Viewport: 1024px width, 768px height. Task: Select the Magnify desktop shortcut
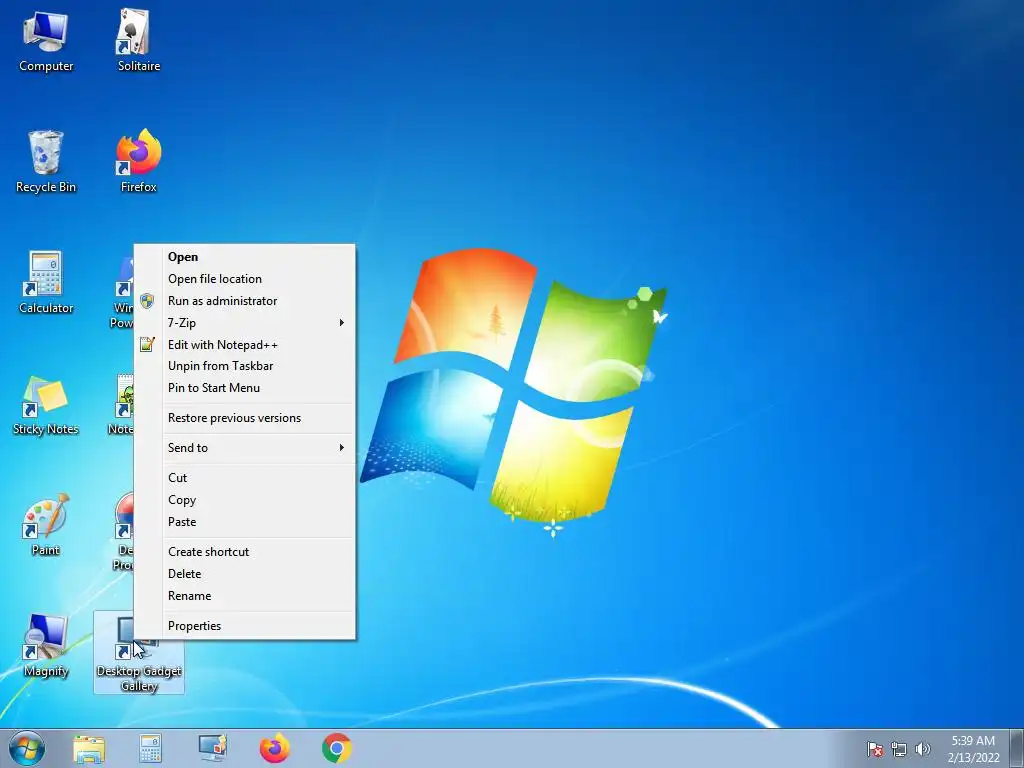[x=46, y=647]
